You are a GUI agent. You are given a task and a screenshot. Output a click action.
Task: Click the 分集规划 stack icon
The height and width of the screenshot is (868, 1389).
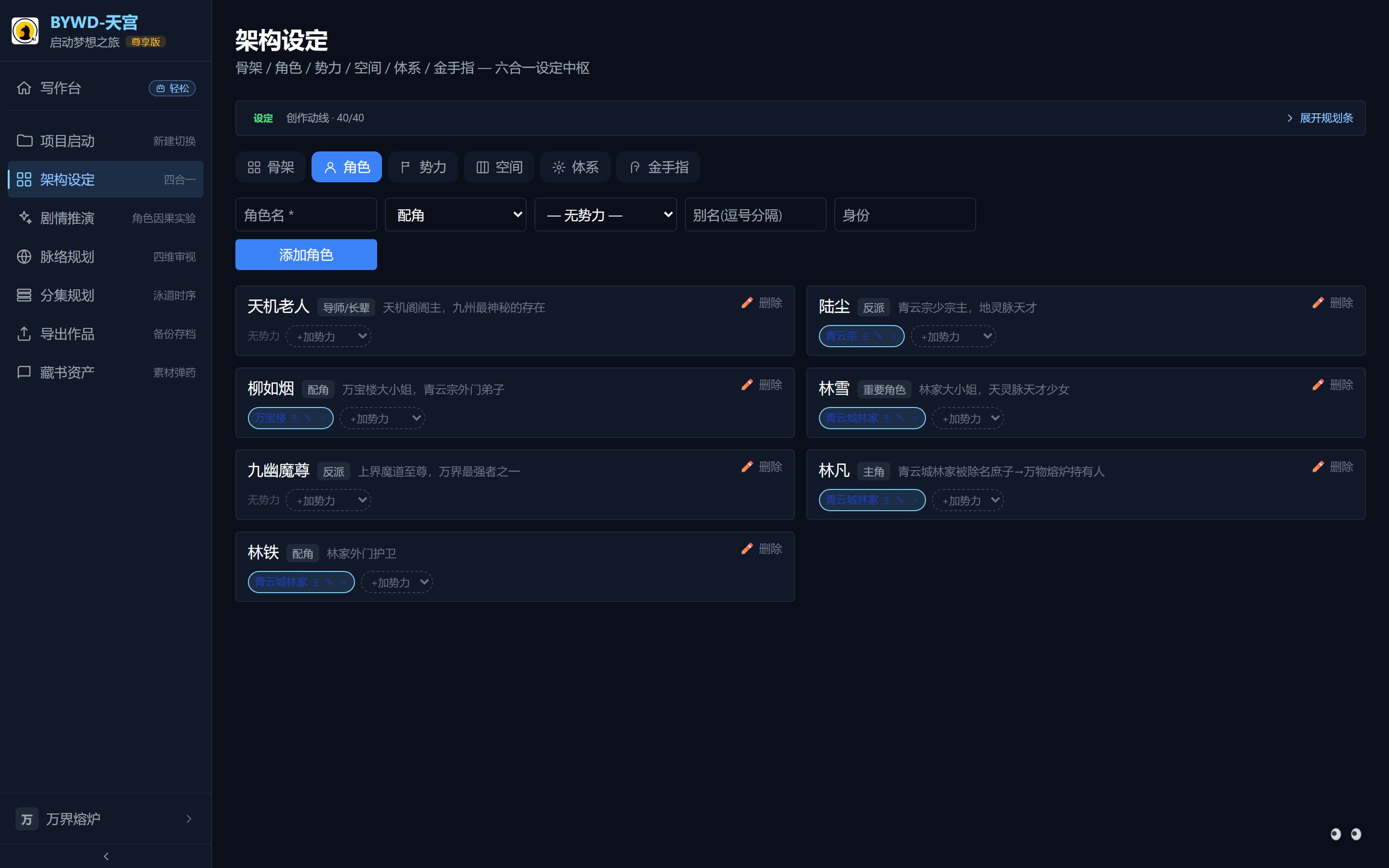coord(24,295)
